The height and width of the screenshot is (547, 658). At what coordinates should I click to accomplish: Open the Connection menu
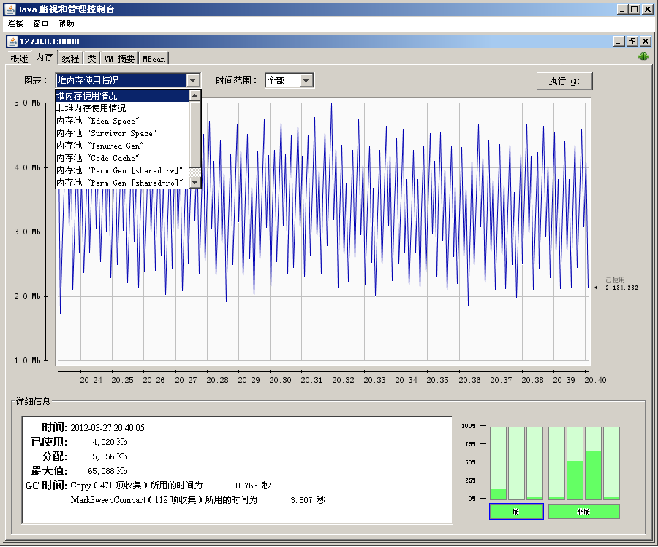coord(15,22)
